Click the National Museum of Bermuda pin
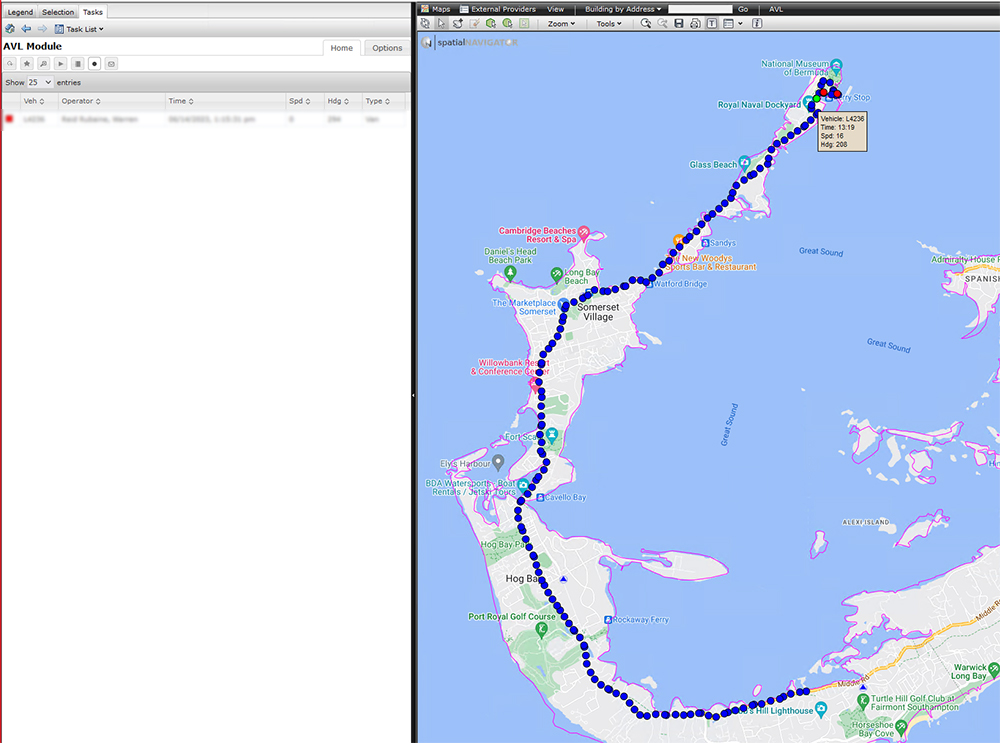Viewport: 1000px width, 743px height. pyautogui.click(x=836, y=64)
